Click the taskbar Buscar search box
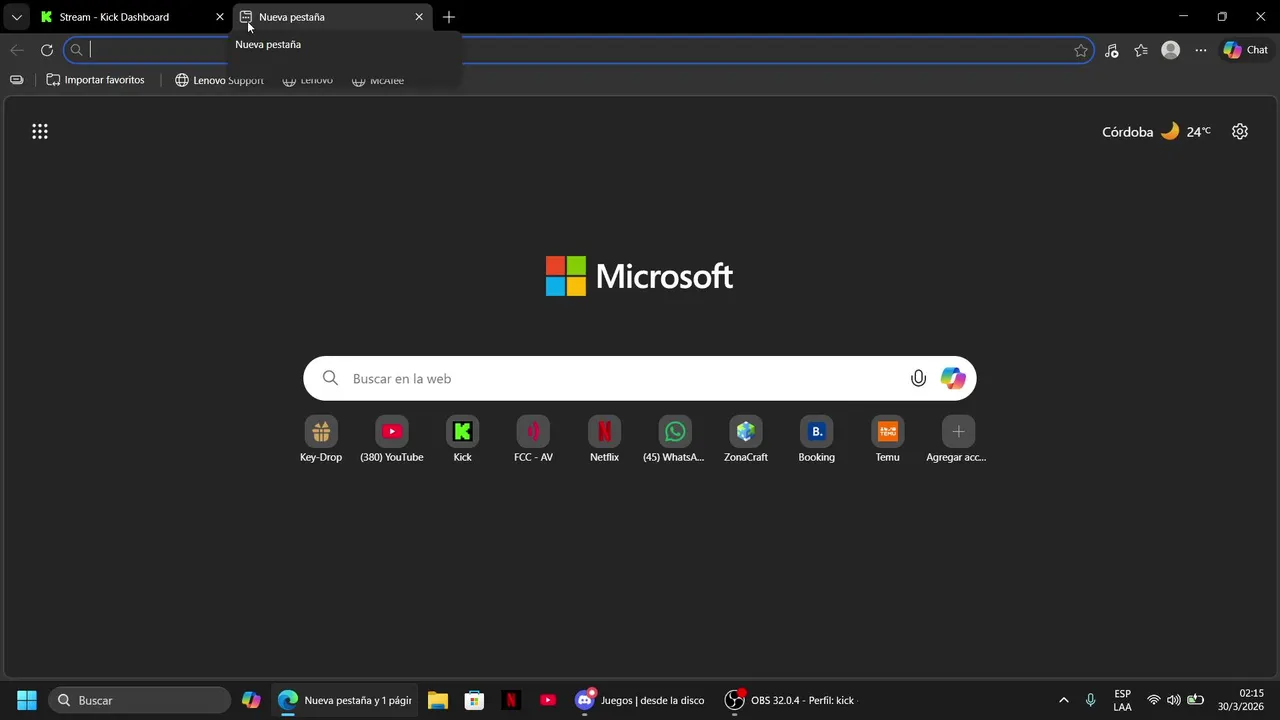1280x720 pixels. coord(140,700)
